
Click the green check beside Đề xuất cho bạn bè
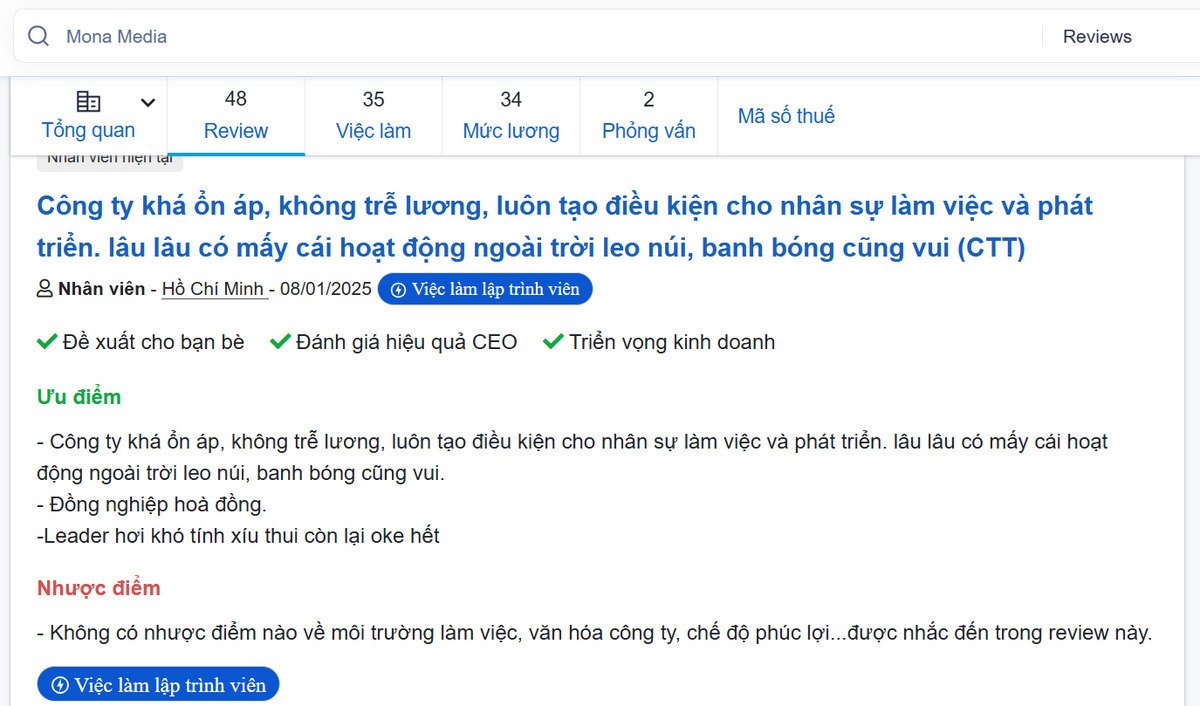click(46, 343)
